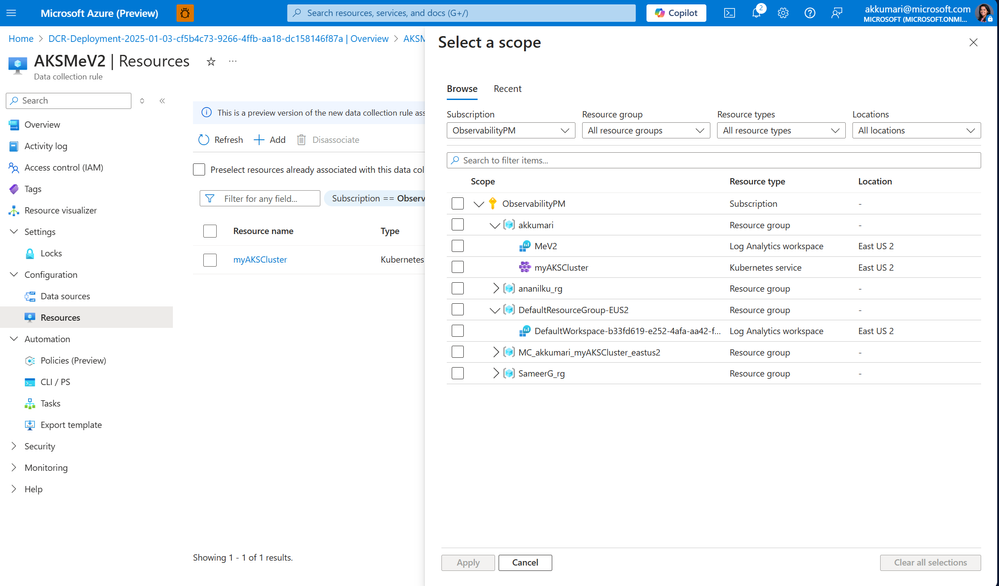The width and height of the screenshot is (999, 586).
Task: Expand the MC_akkumari_myAKSCluster_eastus2 group
Action: click(496, 352)
